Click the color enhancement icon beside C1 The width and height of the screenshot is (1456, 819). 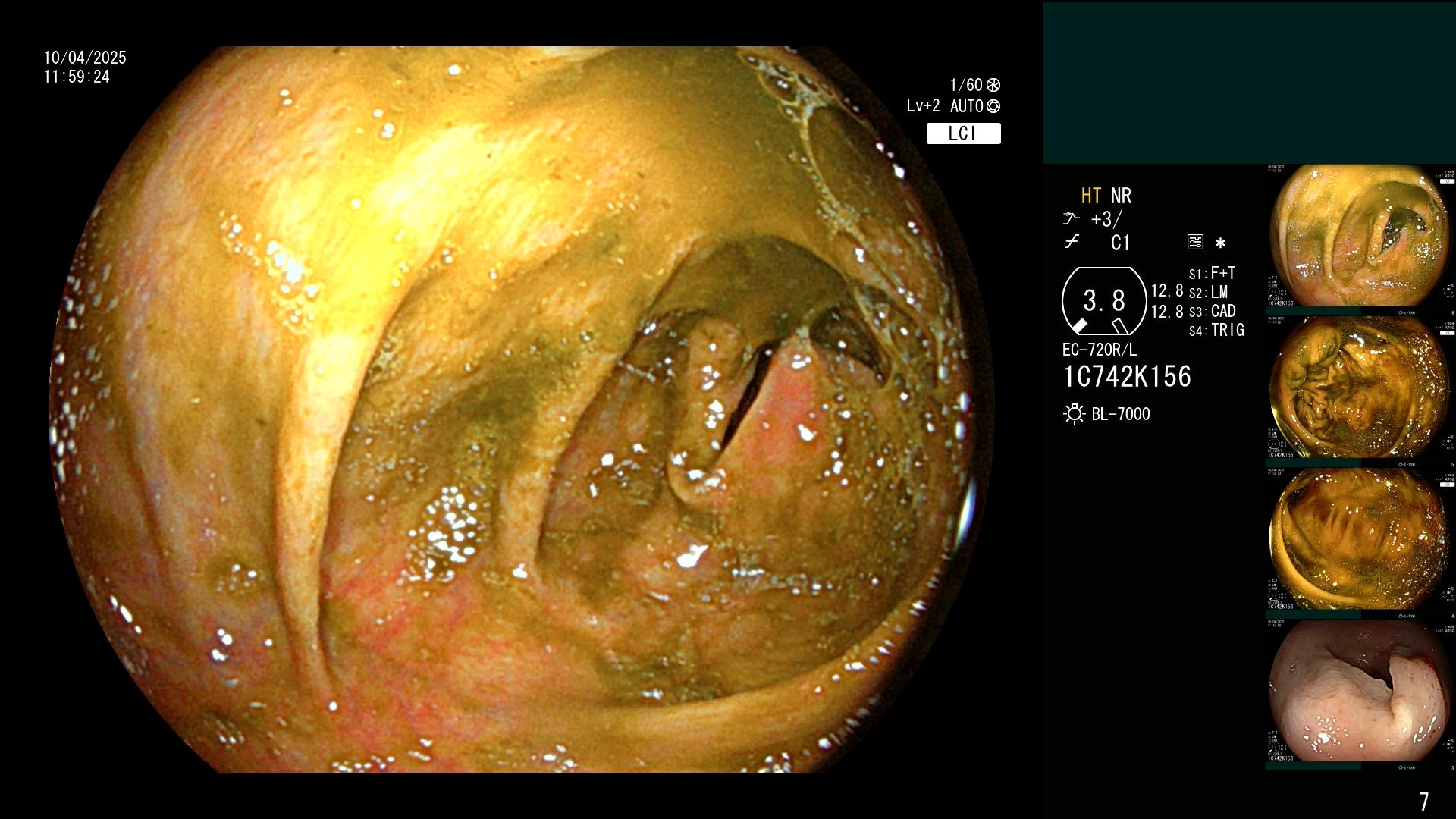pyautogui.click(x=1071, y=243)
